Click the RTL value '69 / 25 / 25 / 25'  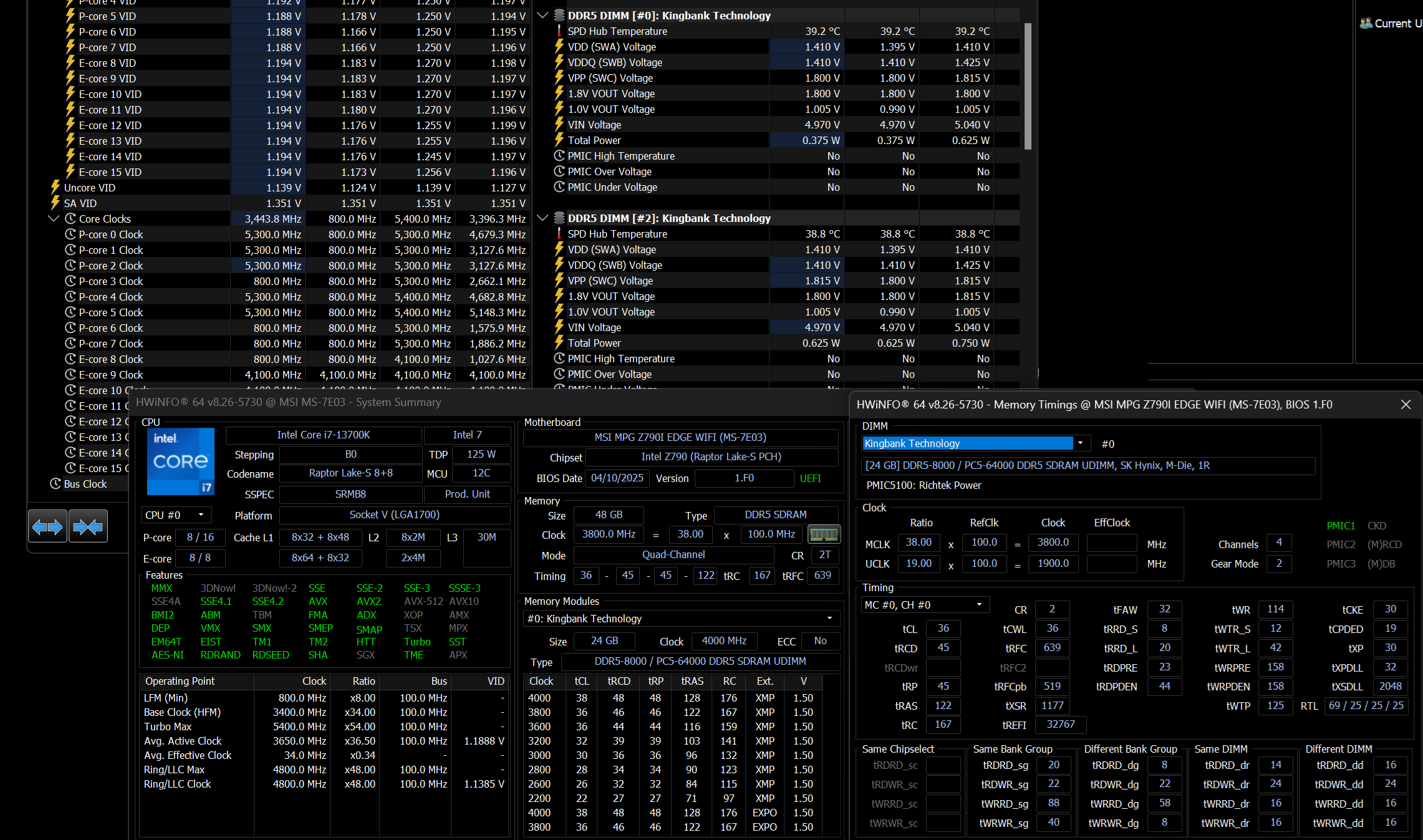[x=1366, y=705]
